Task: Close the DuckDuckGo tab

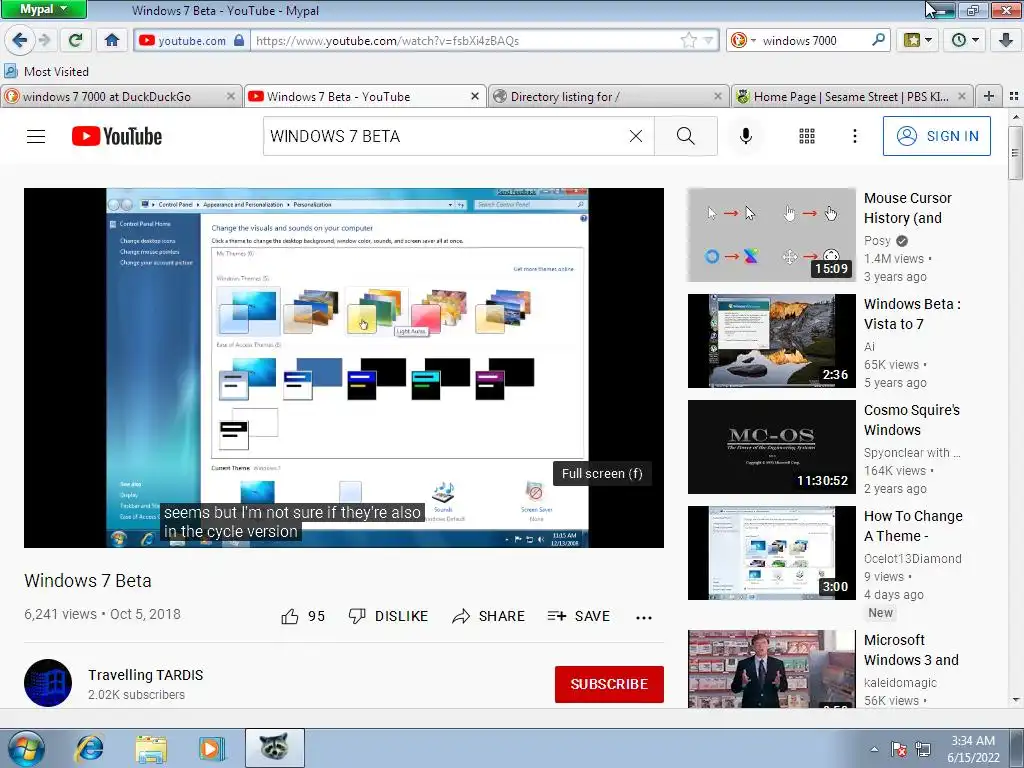Action: [231, 96]
